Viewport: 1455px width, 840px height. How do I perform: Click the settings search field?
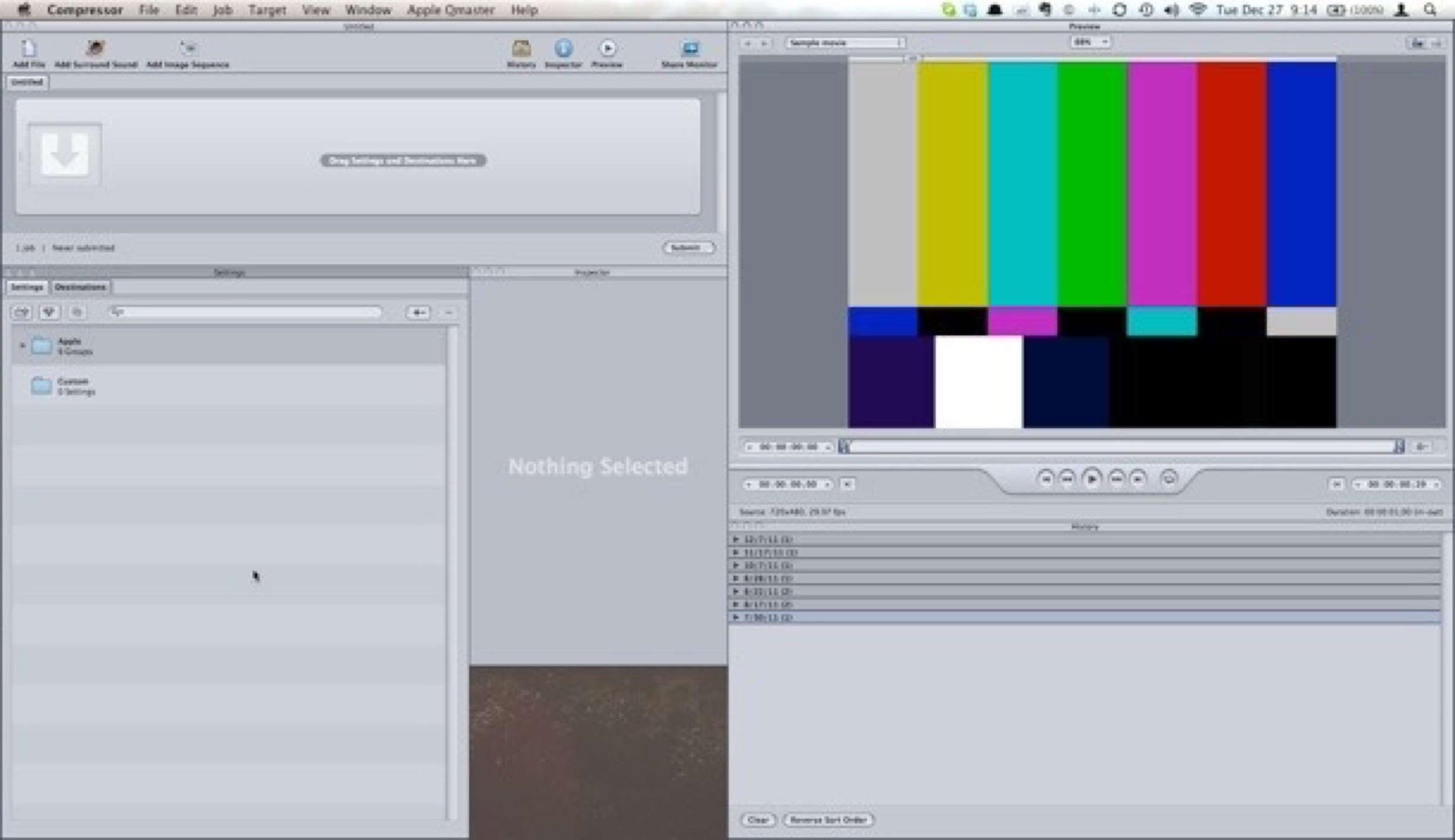(x=246, y=312)
